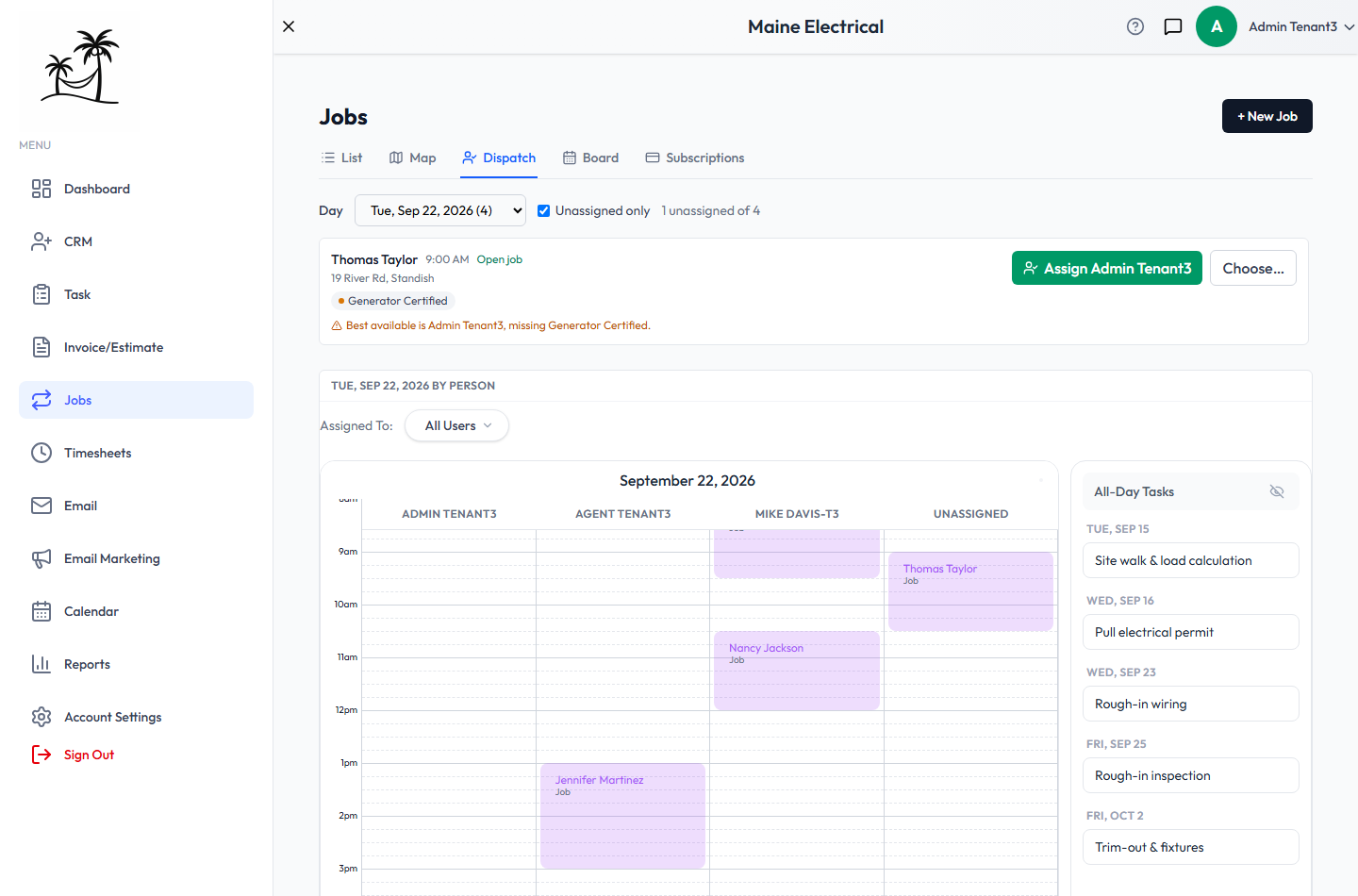This screenshot has width=1358, height=896.
Task: Select the Task clipboard icon
Action: coord(41,294)
